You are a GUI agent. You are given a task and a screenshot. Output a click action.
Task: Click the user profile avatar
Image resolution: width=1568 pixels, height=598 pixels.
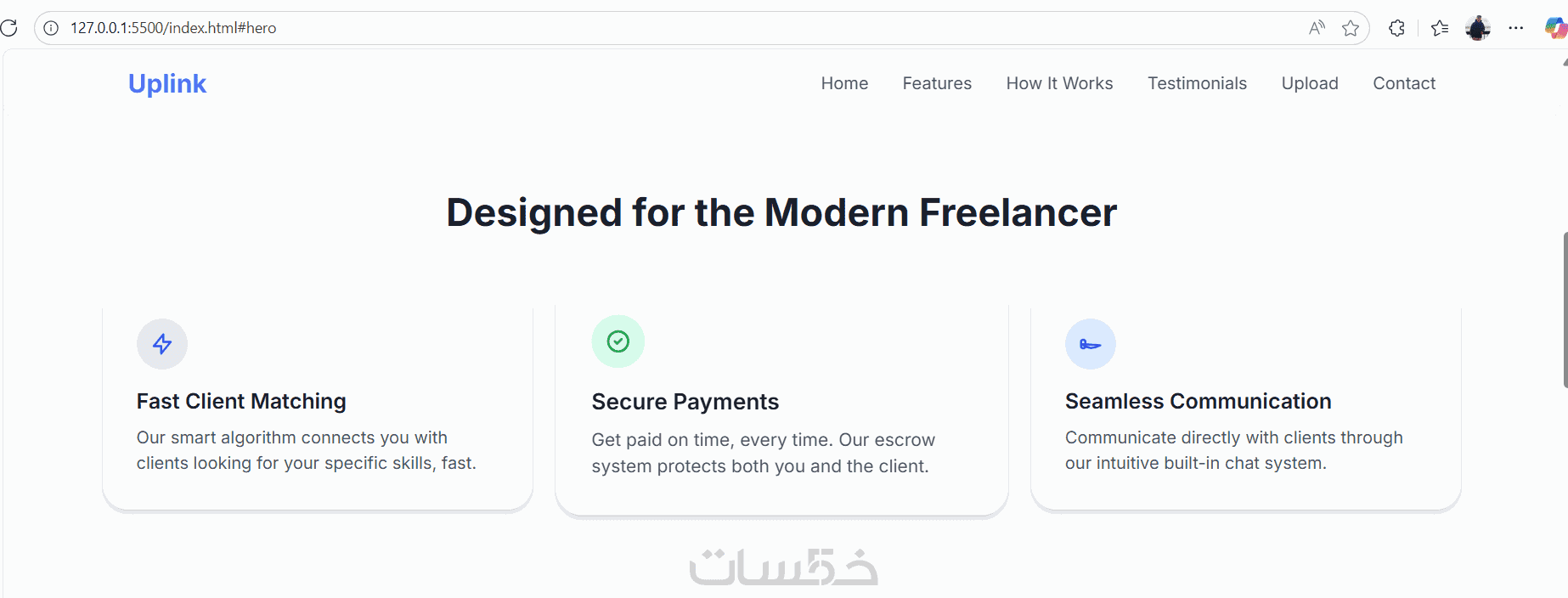pyautogui.click(x=1478, y=28)
